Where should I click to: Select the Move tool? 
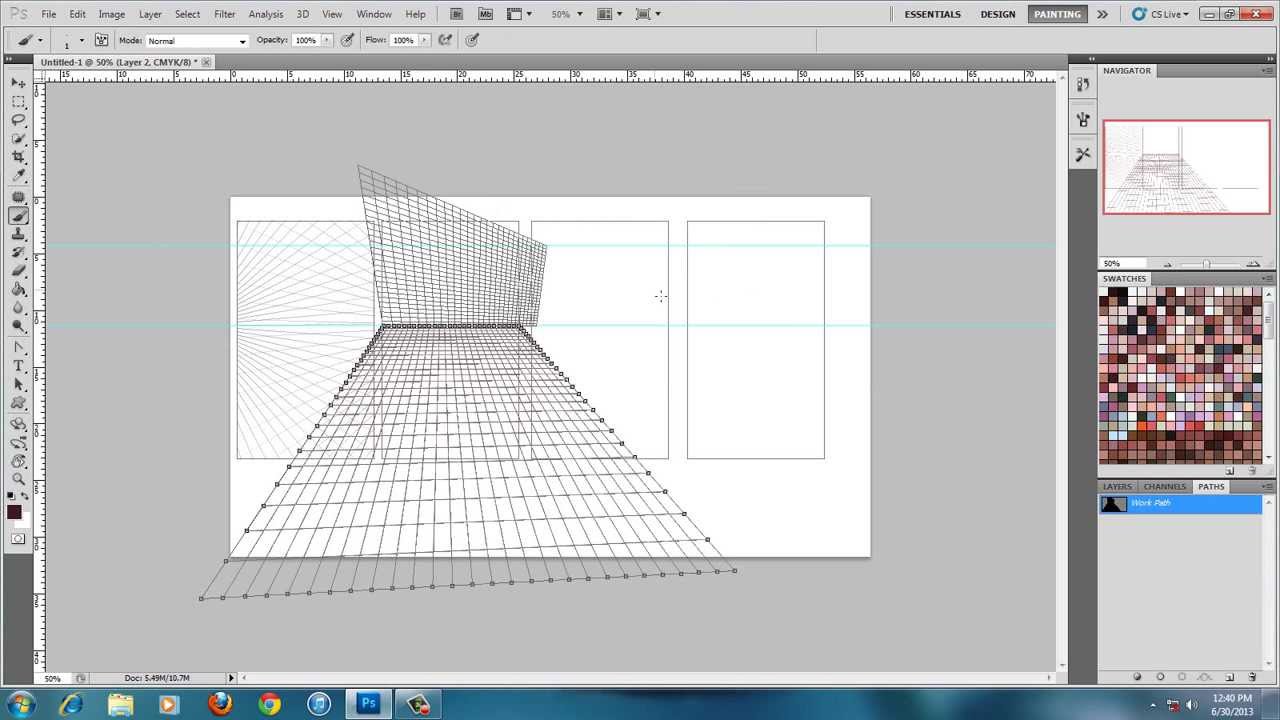18,83
